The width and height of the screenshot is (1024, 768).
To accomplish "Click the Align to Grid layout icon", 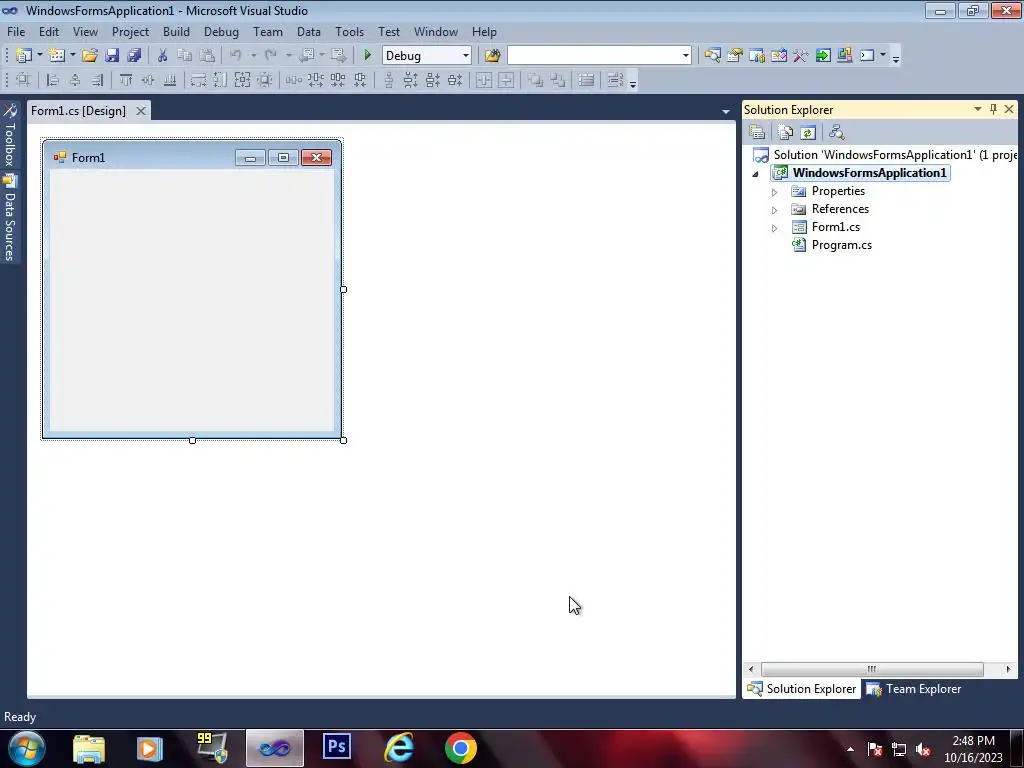I will (x=23, y=80).
